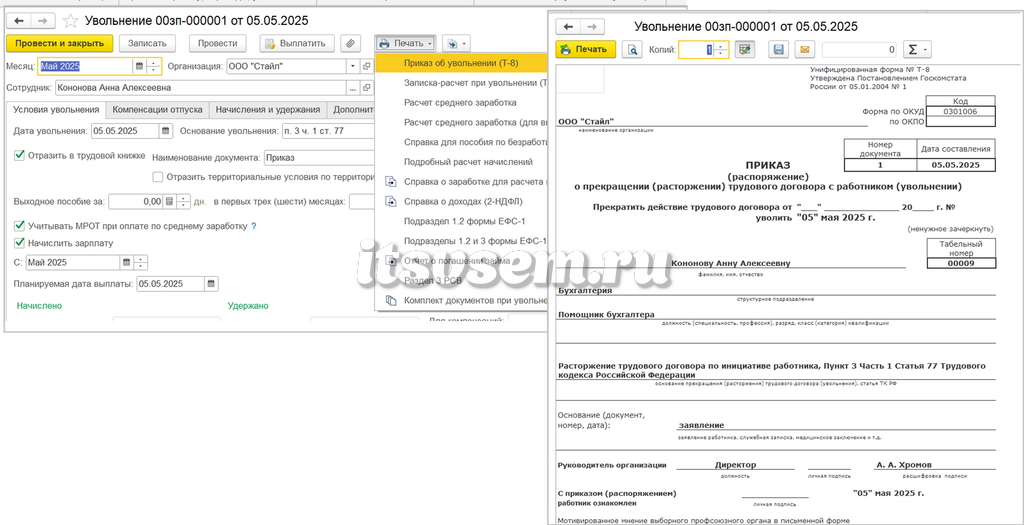Select Комплект документов при увольнении item

(x=461, y=300)
